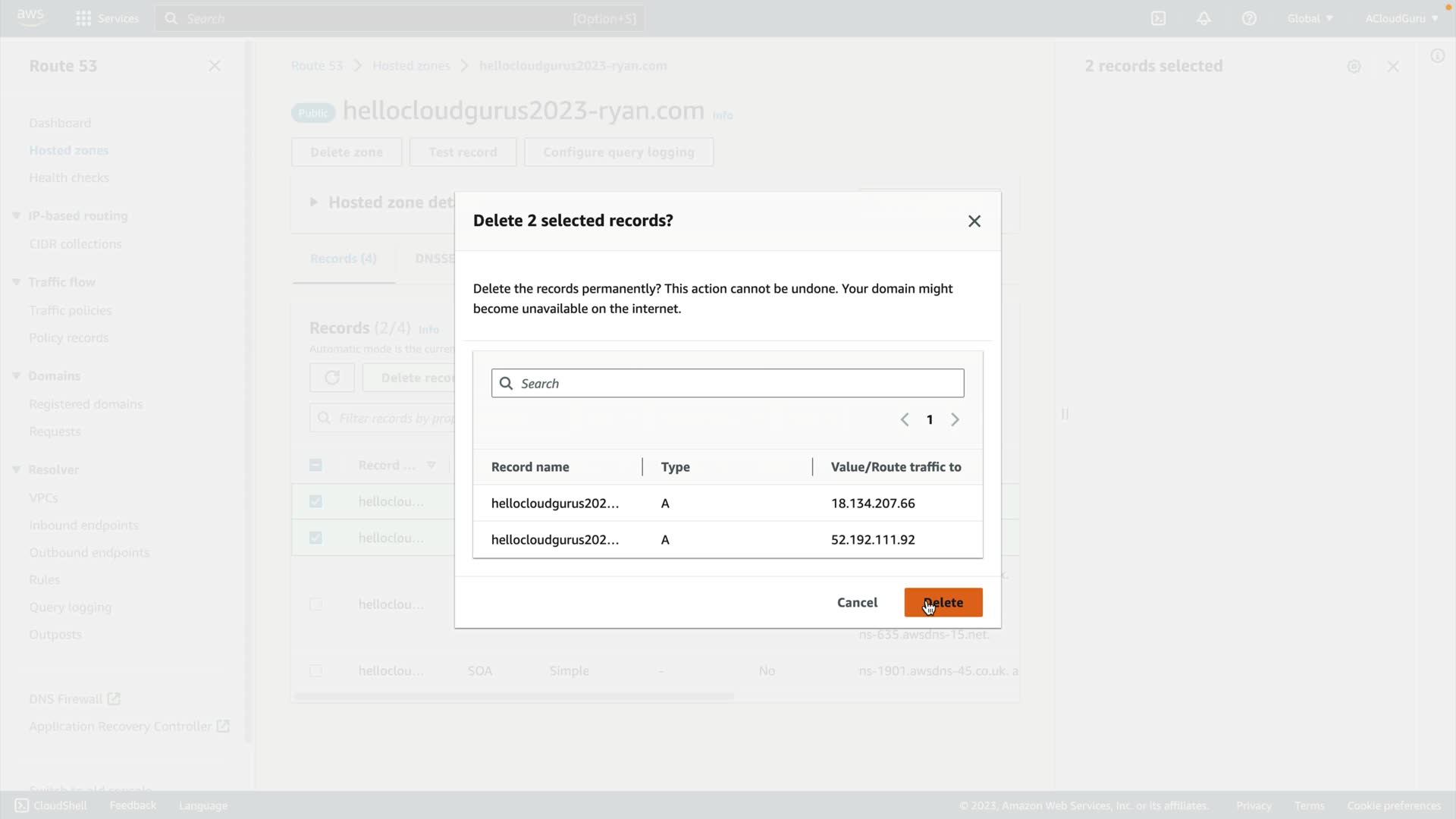Check the SOA record checkbox

pyautogui.click(x=315, y=670)
